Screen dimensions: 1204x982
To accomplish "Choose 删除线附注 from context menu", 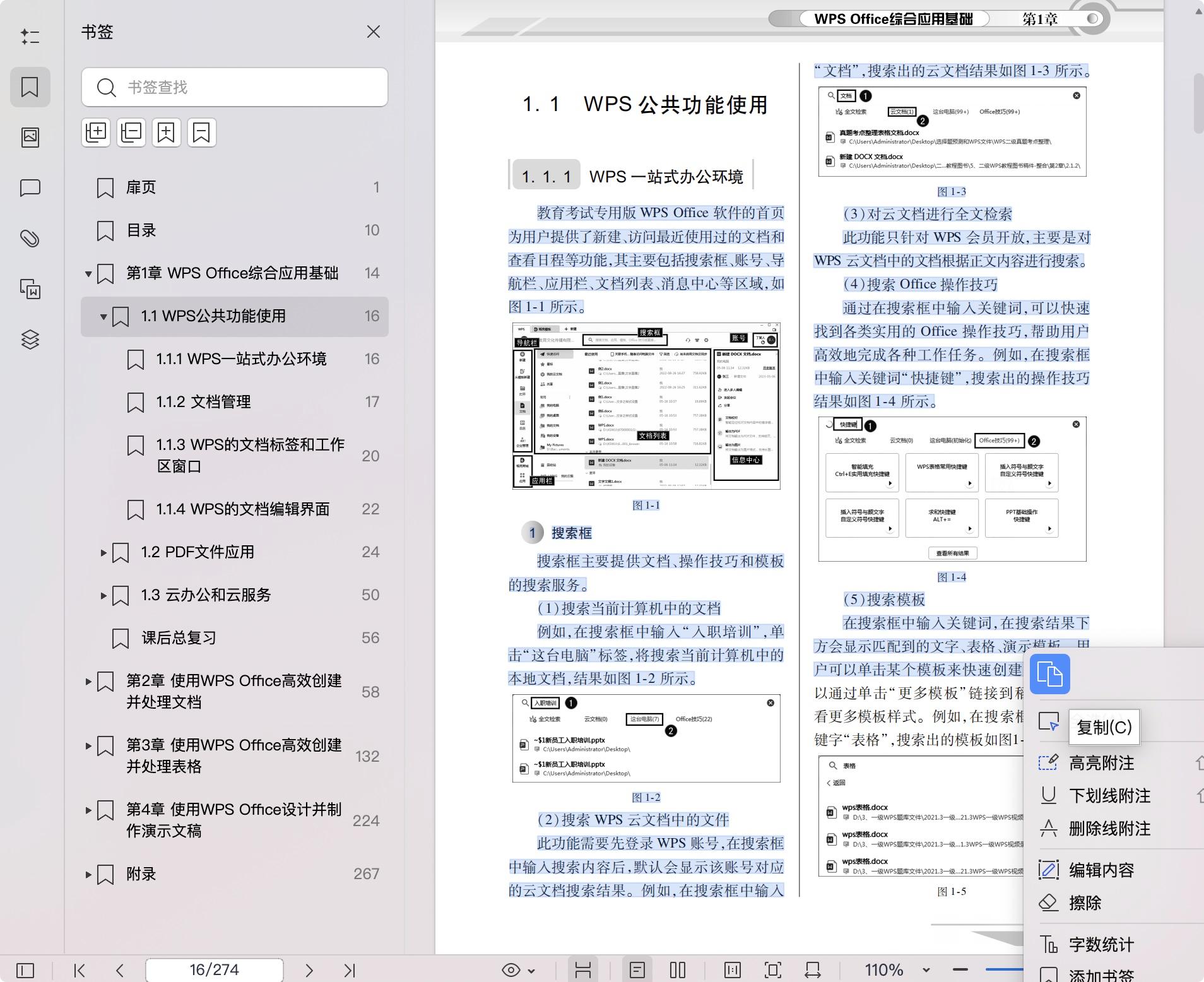I will 1110,829.
